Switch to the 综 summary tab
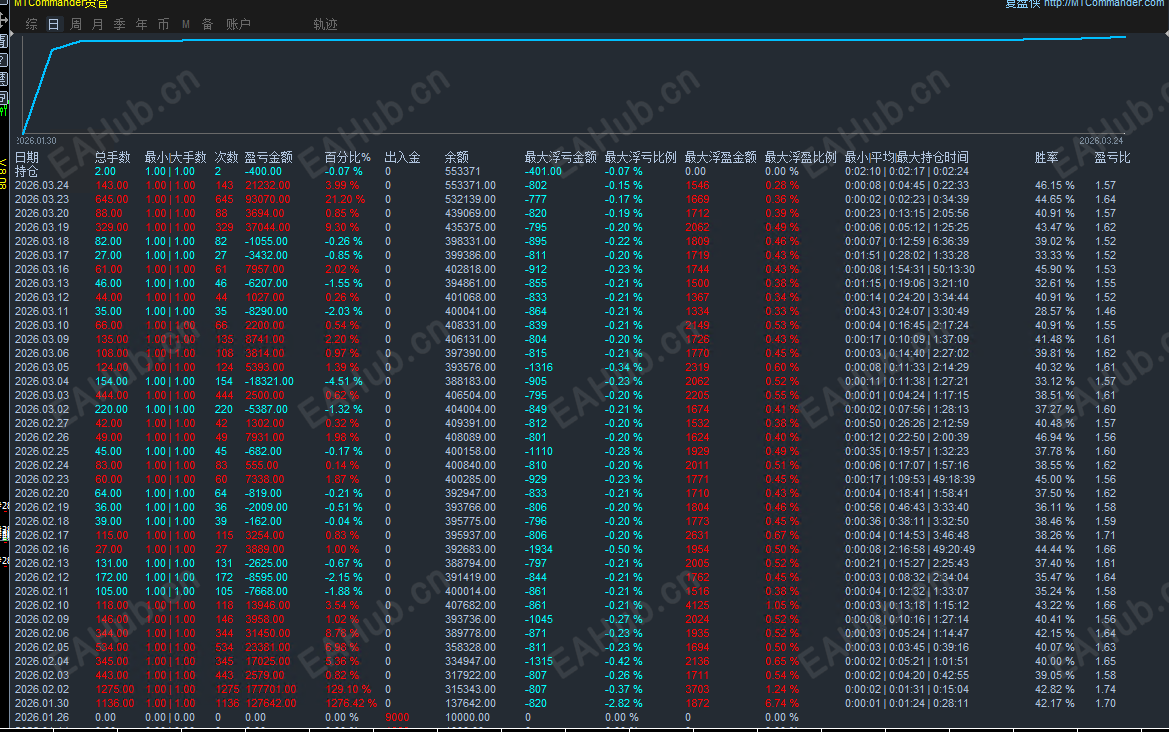Image resolution: width=1169 pixels, height=732 pixels. point(31,25)
